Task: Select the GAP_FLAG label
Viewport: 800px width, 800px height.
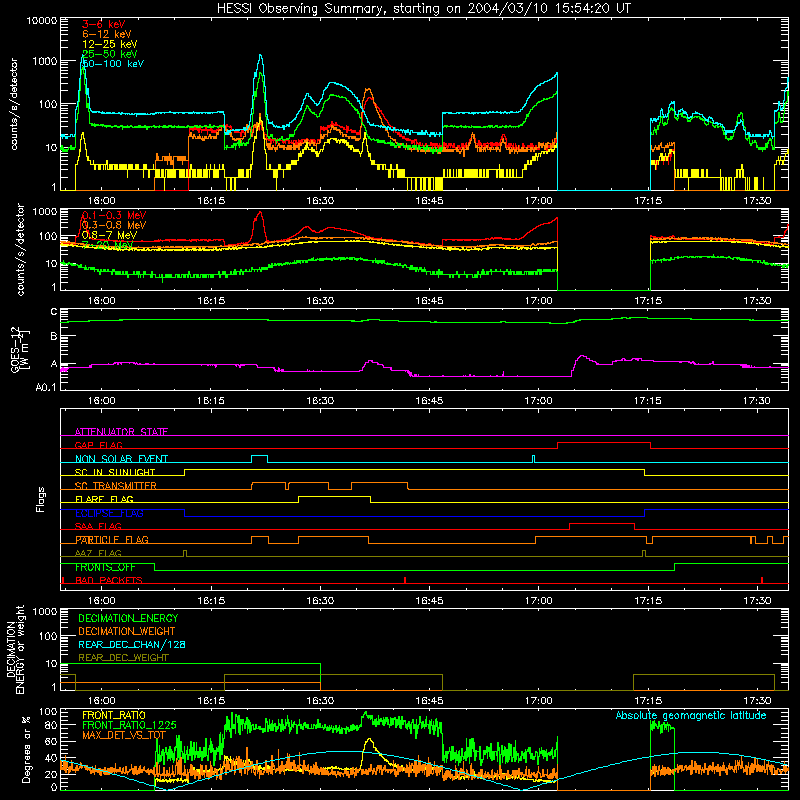Action: 98,445
